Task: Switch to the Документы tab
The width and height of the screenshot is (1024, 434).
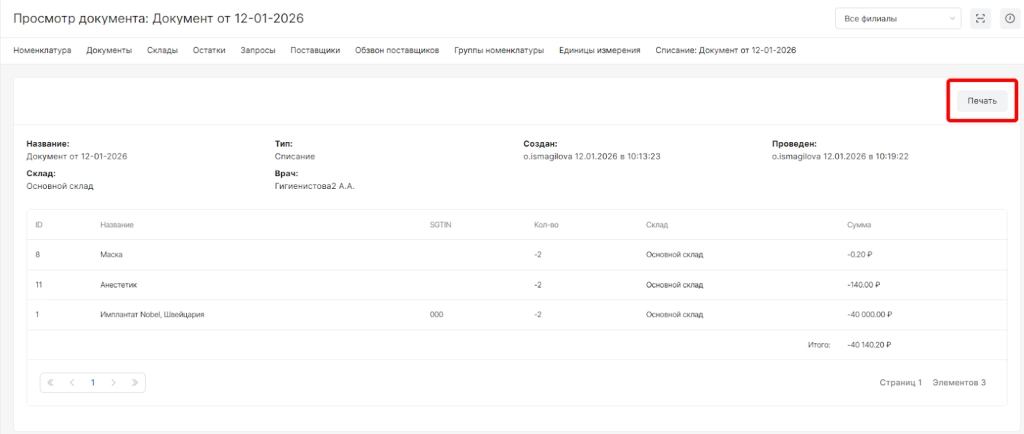Action: [109, 50]
